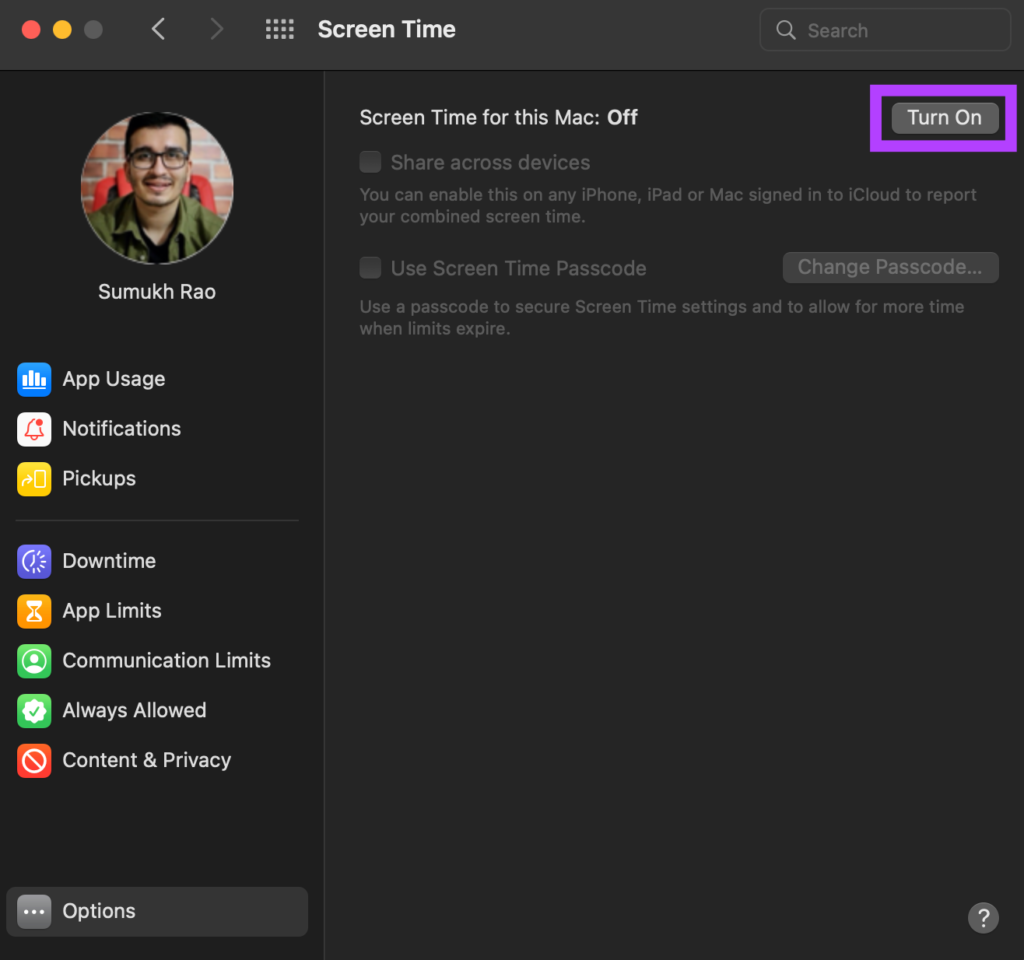The image size is (1024, 960).
Task: Click the Sumukh Rao profile picture
Action: coord(157,188)
